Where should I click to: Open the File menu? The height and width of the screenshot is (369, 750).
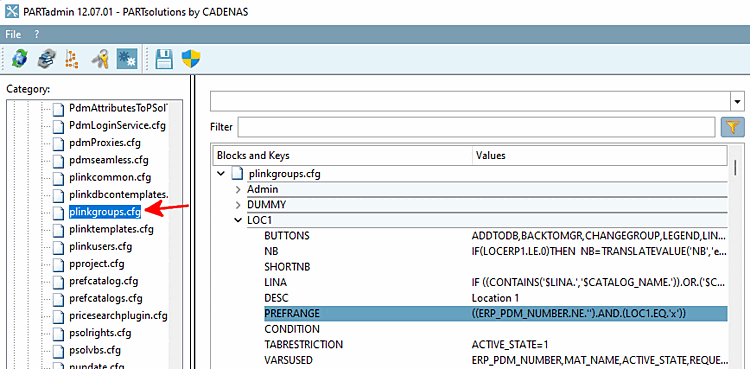click(x=13, y=35)
